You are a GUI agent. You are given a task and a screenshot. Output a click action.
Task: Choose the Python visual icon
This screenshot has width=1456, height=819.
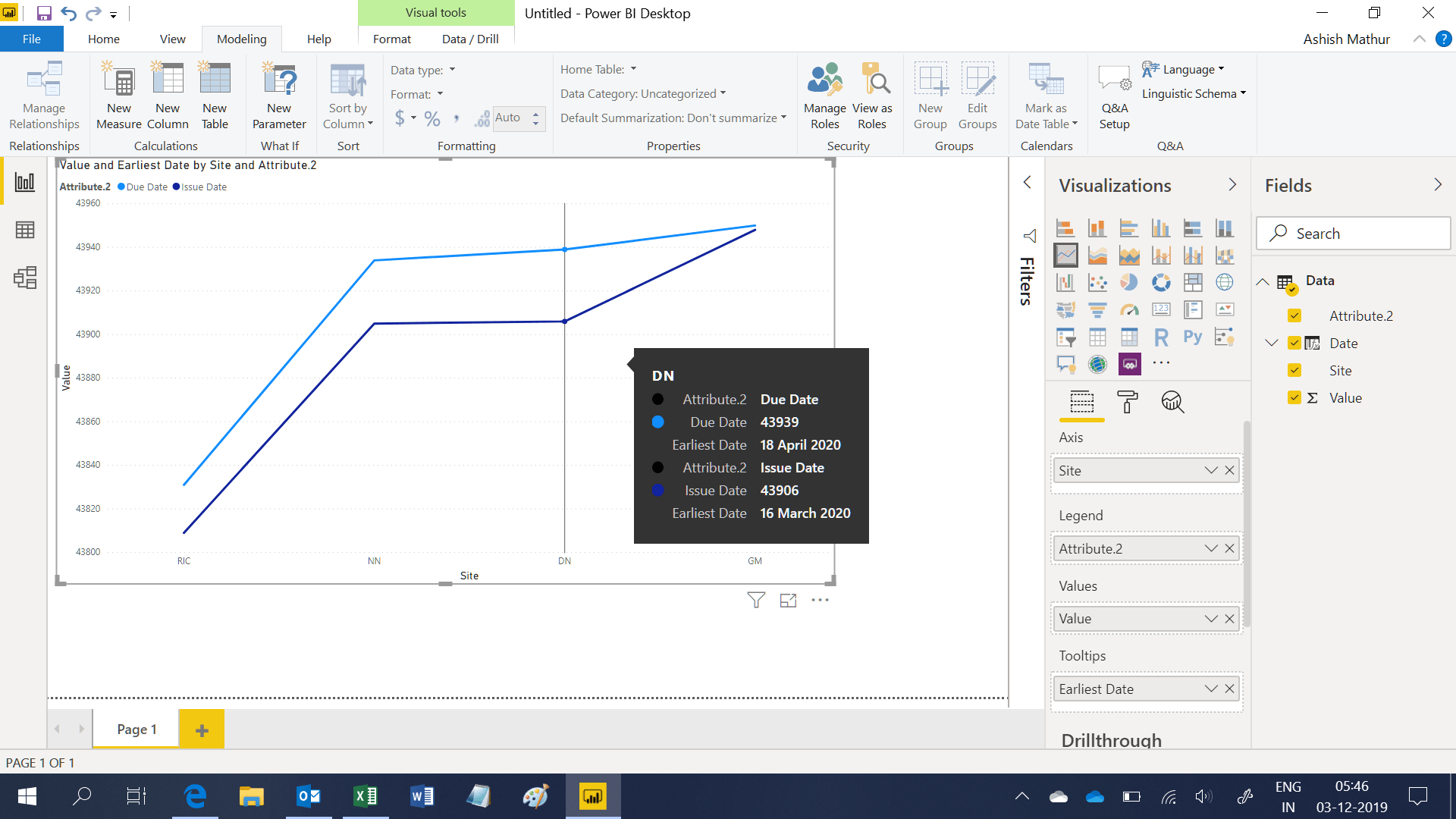click(x=1192, y=337)
